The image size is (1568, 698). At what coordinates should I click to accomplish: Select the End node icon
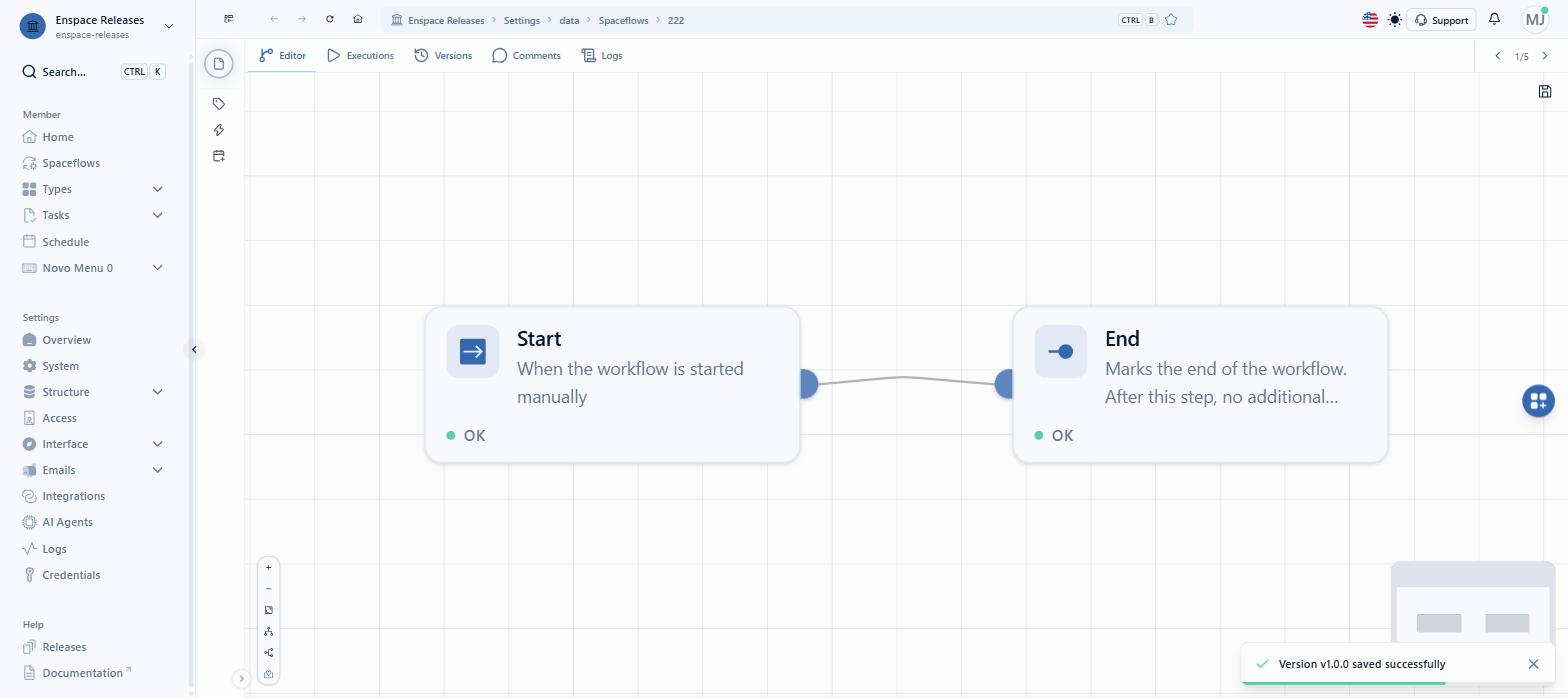[1061, 352]
